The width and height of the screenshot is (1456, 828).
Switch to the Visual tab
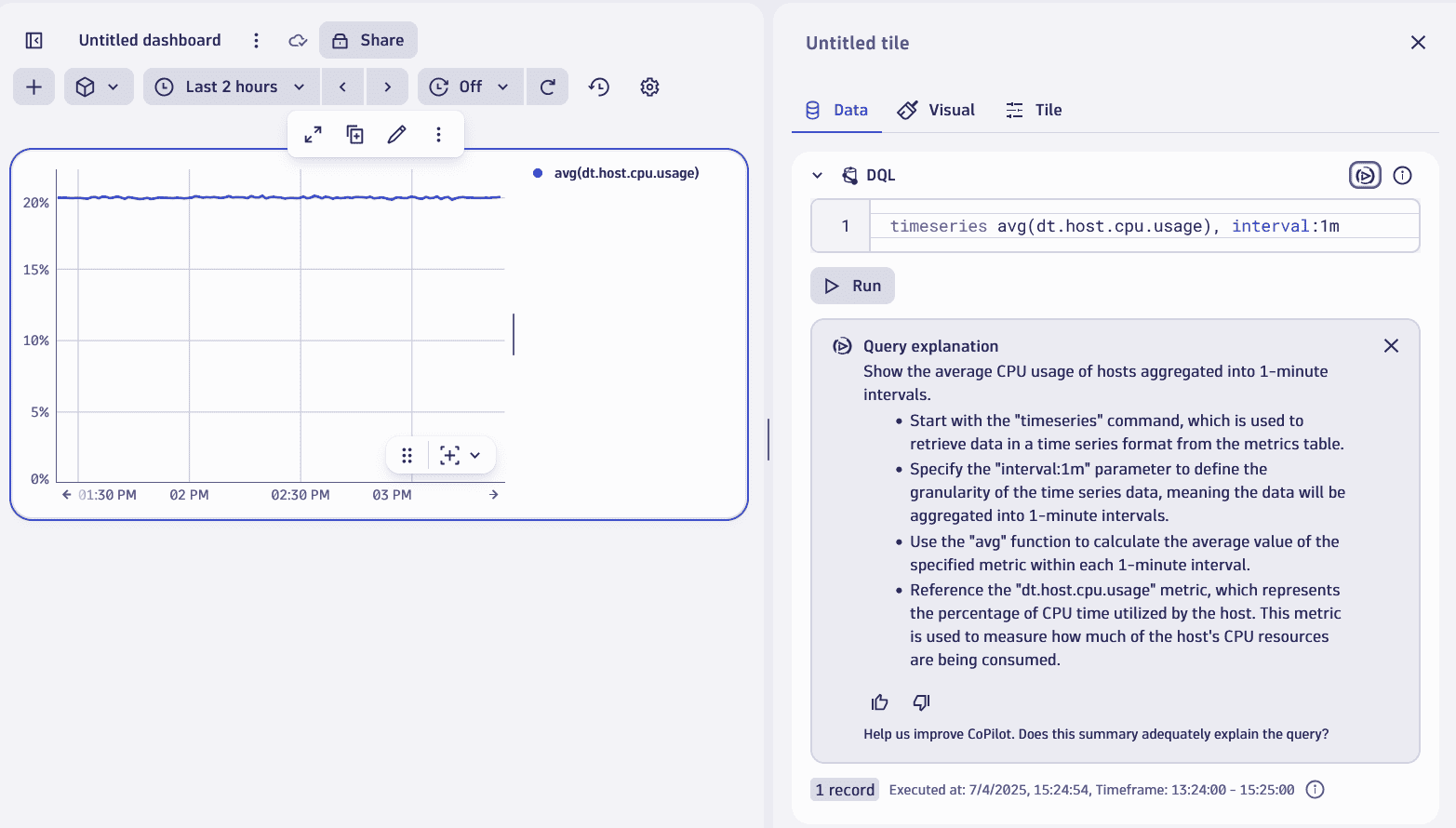pos(936,110)
